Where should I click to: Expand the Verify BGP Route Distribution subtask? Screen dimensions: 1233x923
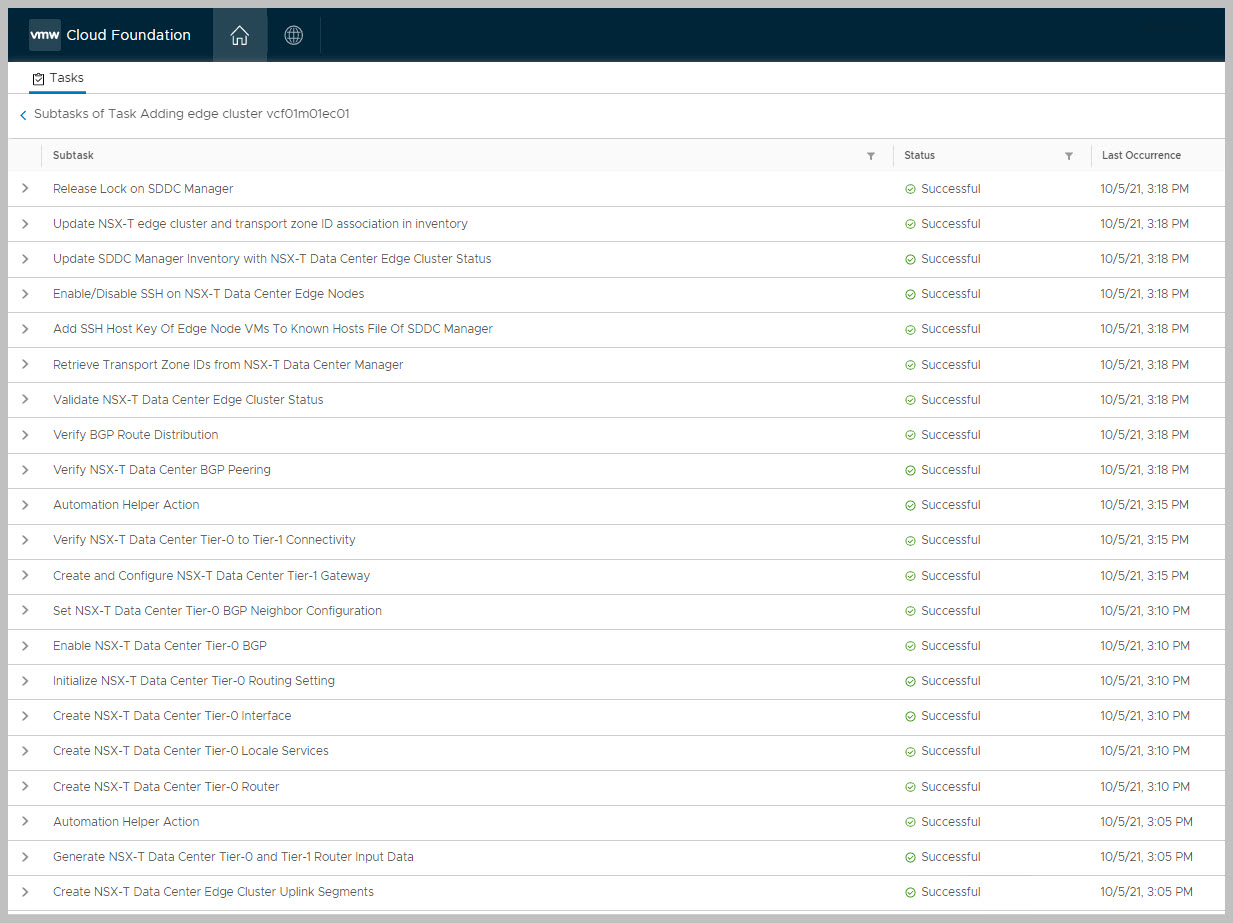25,435
